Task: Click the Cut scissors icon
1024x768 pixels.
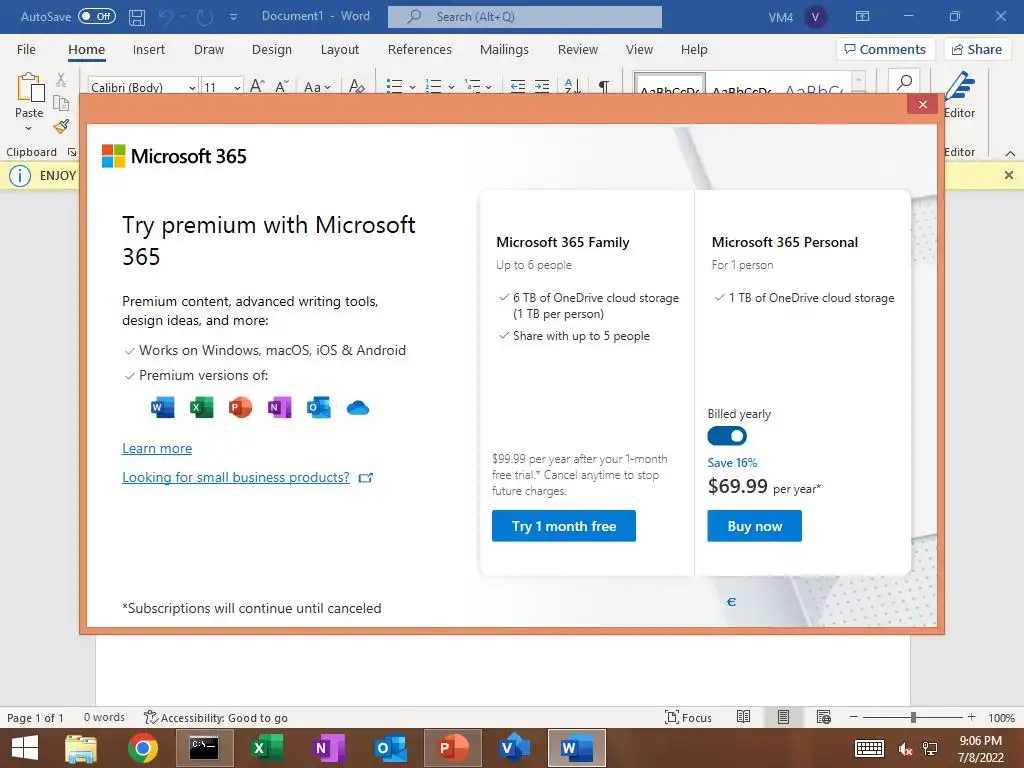Action: (61, 80)
